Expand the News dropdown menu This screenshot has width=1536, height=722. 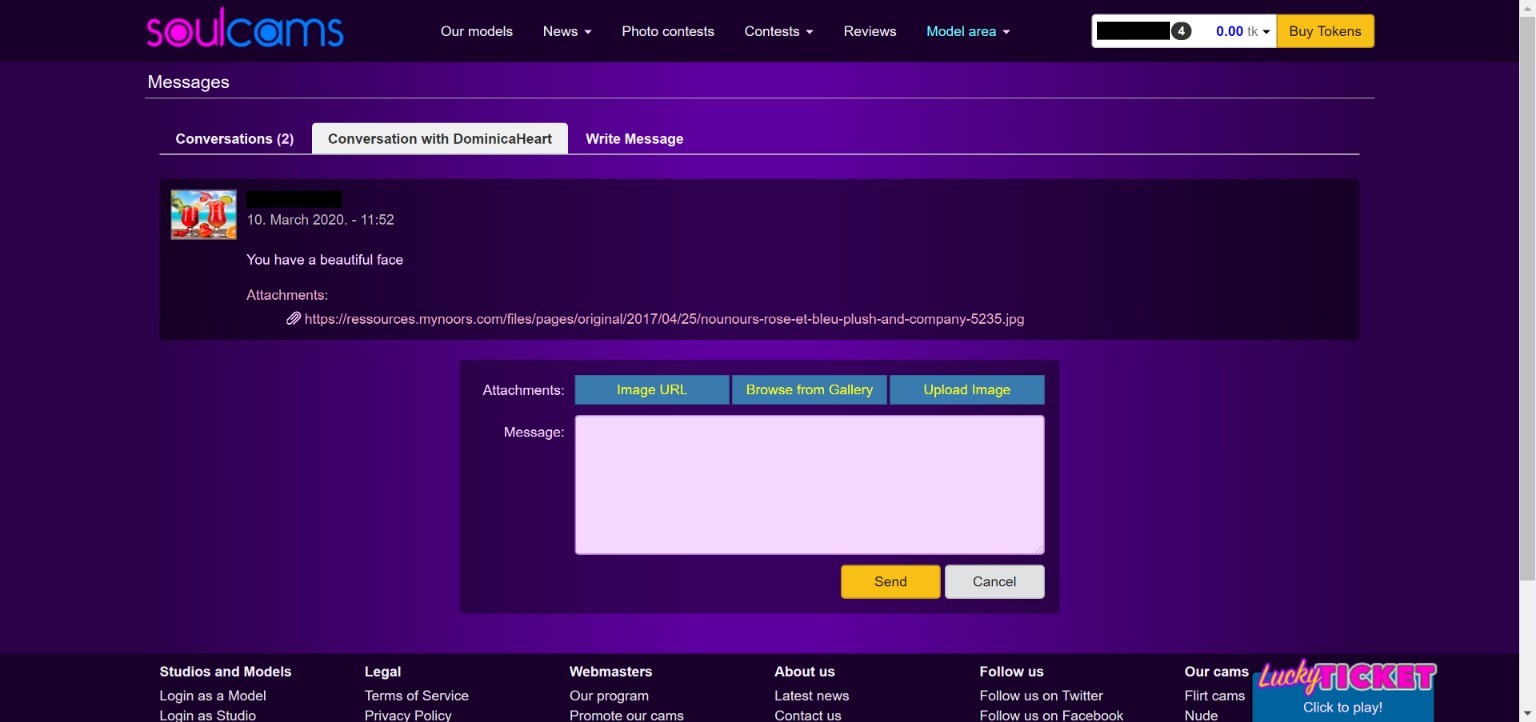(567, 31)
